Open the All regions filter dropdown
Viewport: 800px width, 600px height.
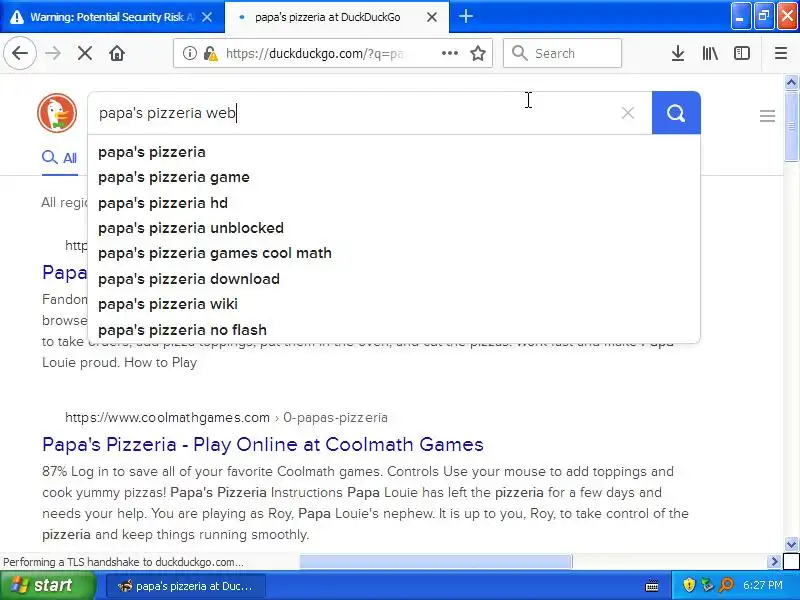pyautogui.click(x=64, y=203)
